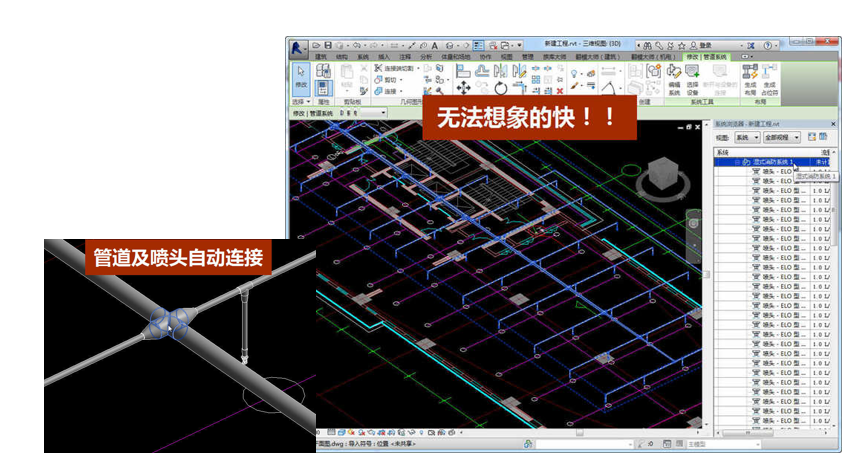This screenshot has height=467, width=861.
Task: Click the AutoFit columns icon in System Browser
Action: (812, 136)
